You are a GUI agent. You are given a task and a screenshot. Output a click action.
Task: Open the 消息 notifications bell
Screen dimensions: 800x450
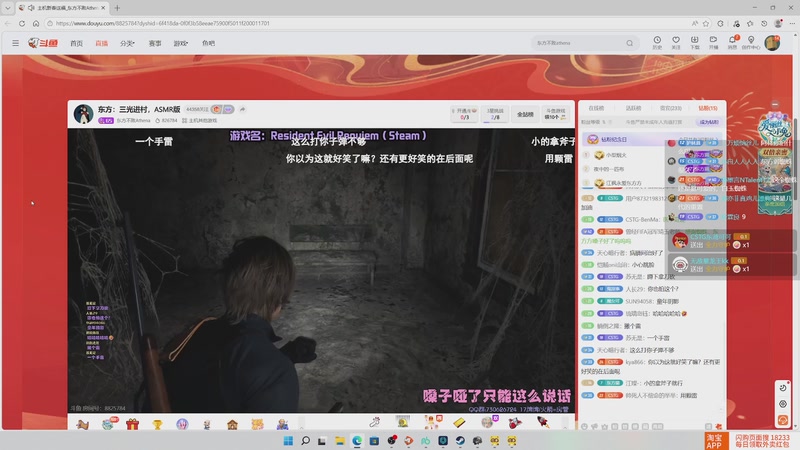(732, 43)
